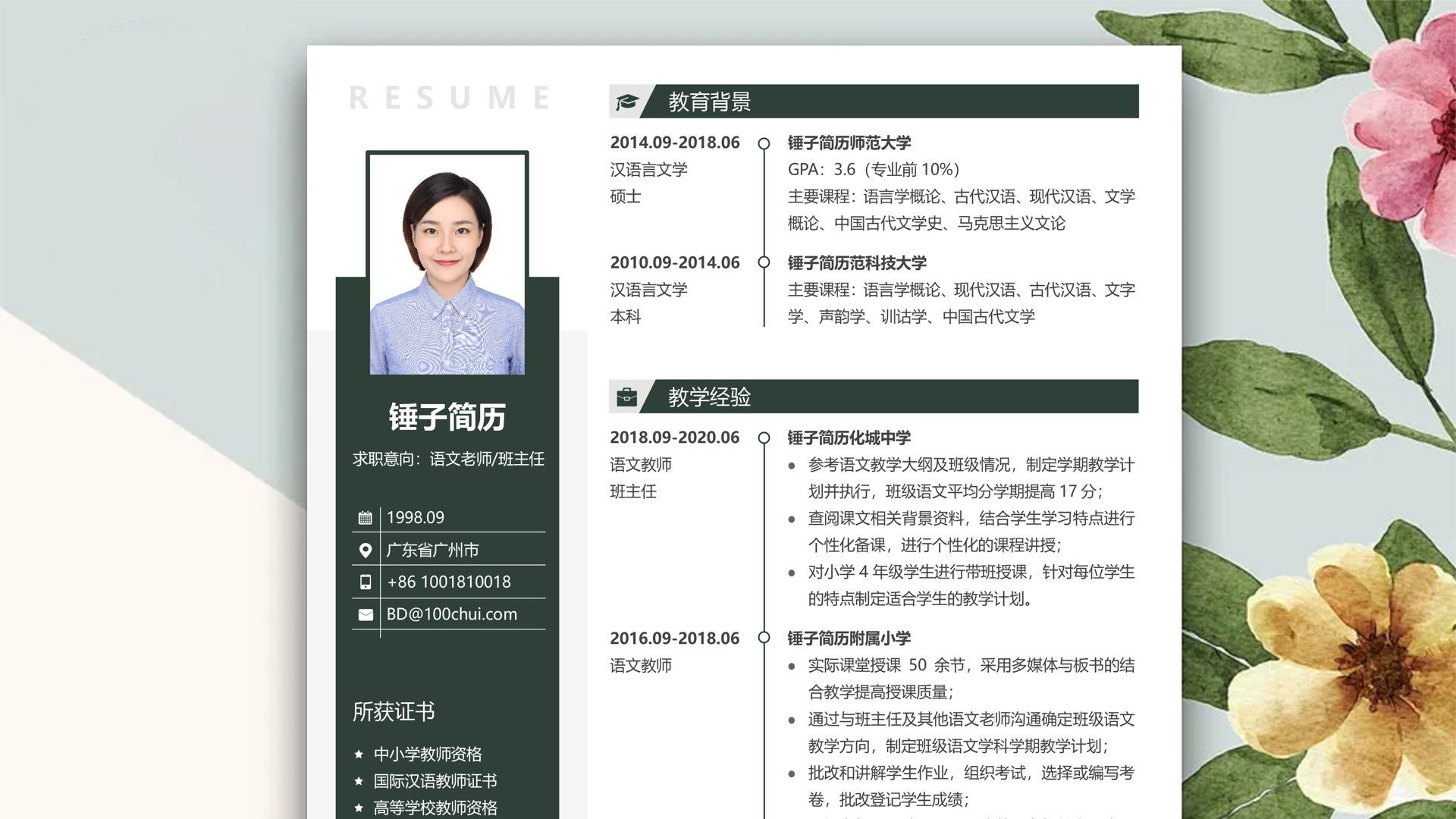The width and height of the screenshot is (1456, 819).
Task: Click the calendar icon next to 1998.09
Action: (x=366, y=518)
